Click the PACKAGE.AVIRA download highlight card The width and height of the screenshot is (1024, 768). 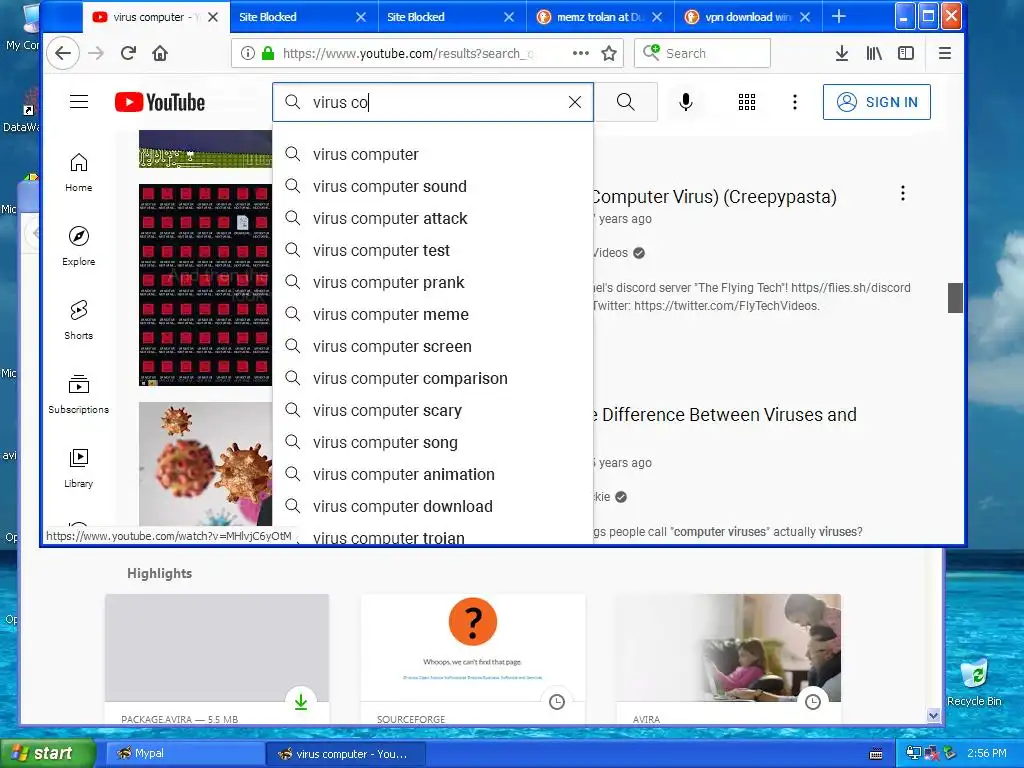coord(217,659)
